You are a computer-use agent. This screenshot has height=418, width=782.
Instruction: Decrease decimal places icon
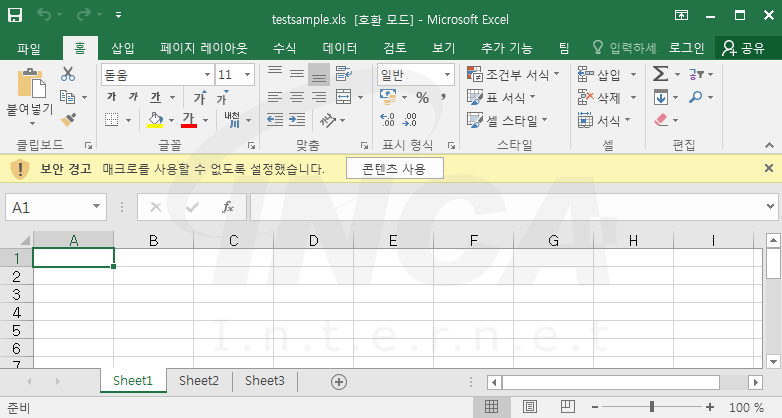click(409, 120)
